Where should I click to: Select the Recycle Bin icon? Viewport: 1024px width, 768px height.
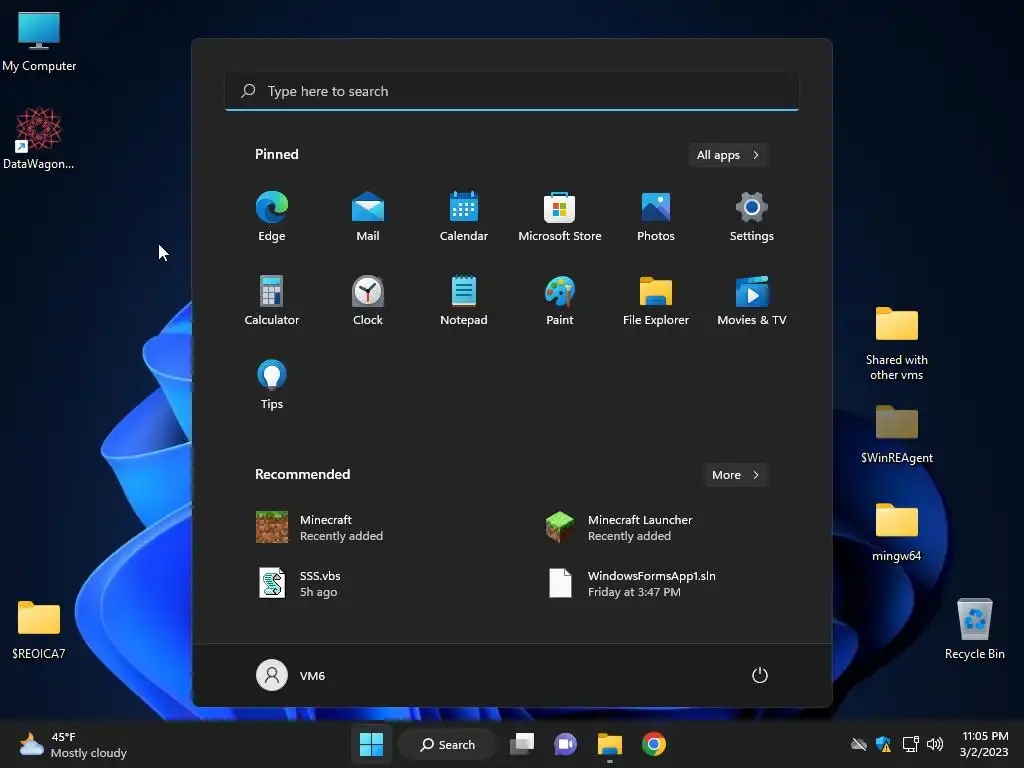click(x=974, y=628)
